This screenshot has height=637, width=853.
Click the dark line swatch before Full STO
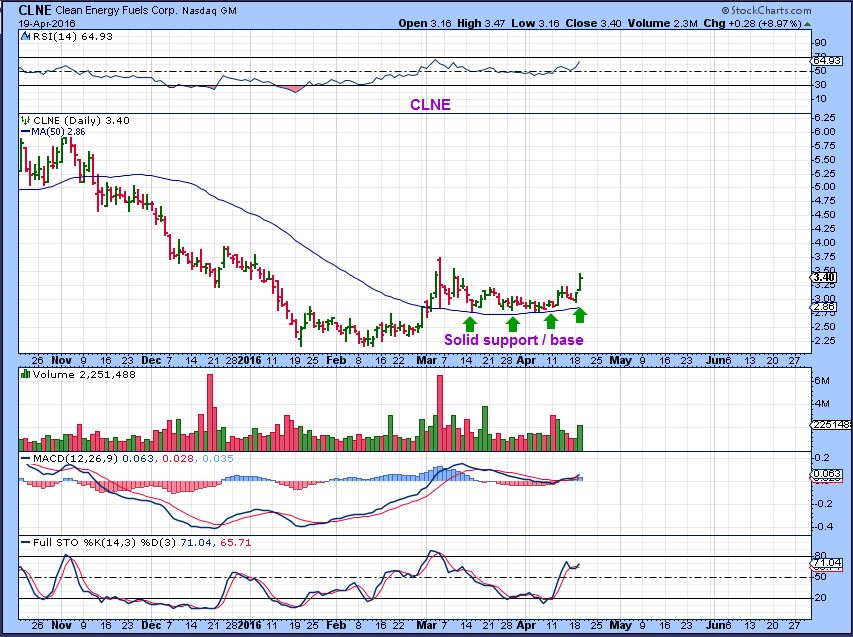click(x=25, y=542)
